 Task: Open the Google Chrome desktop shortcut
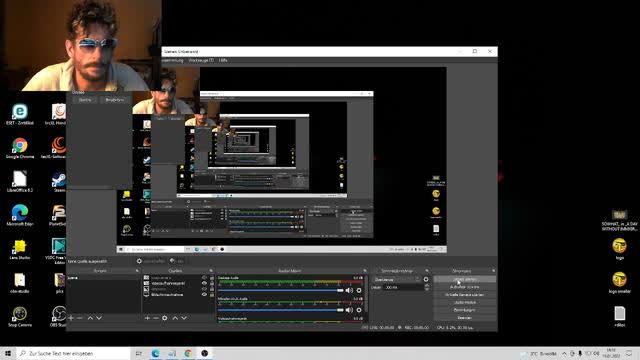tap(20, 149)
